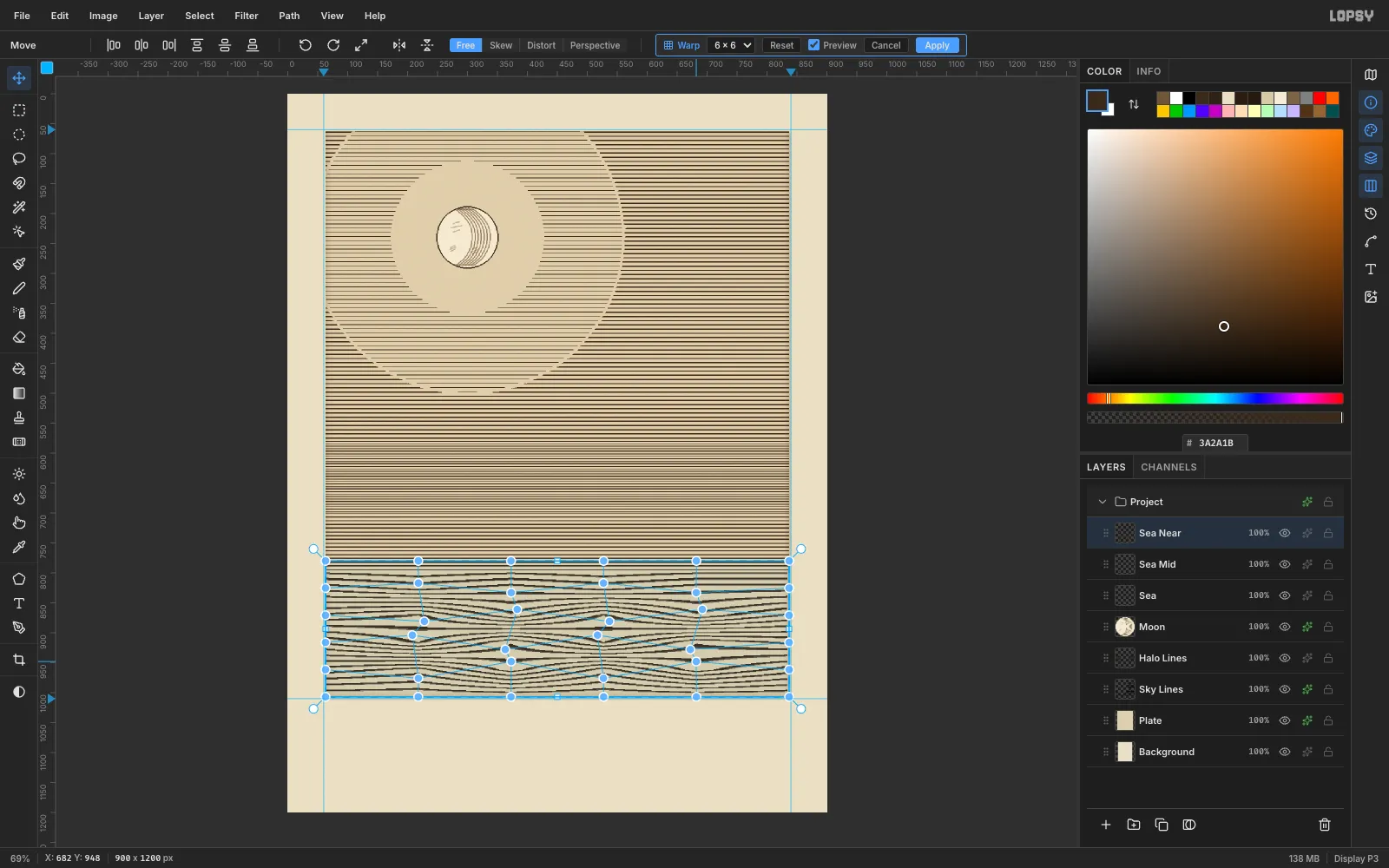Select the Brush tool
Image resolution: width=1389 pixels, height=868 pixels.
tap(19, 264)
